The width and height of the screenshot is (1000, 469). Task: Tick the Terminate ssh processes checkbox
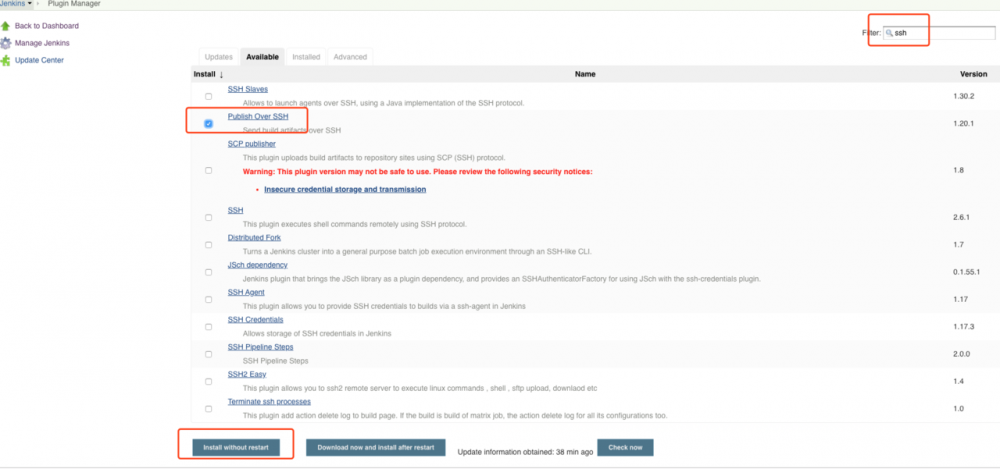click(209, 409)
